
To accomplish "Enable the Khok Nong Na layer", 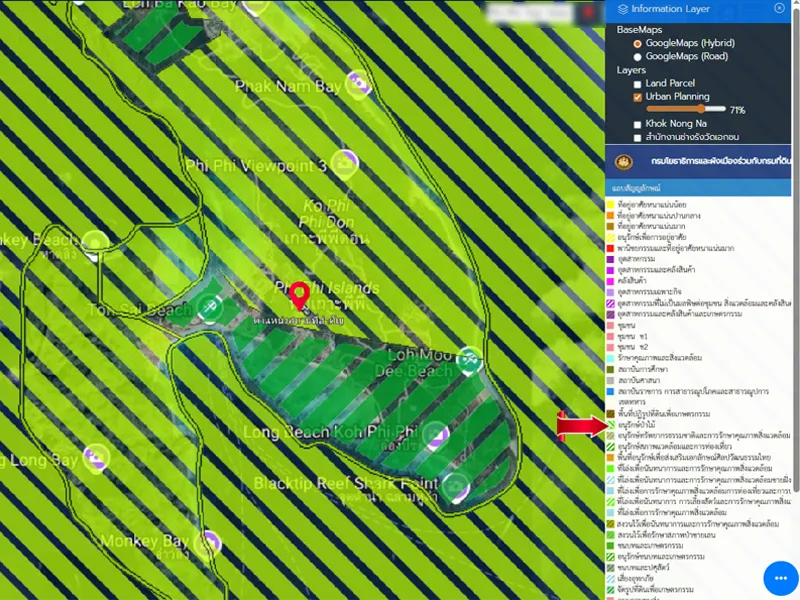I will [638, 124].
